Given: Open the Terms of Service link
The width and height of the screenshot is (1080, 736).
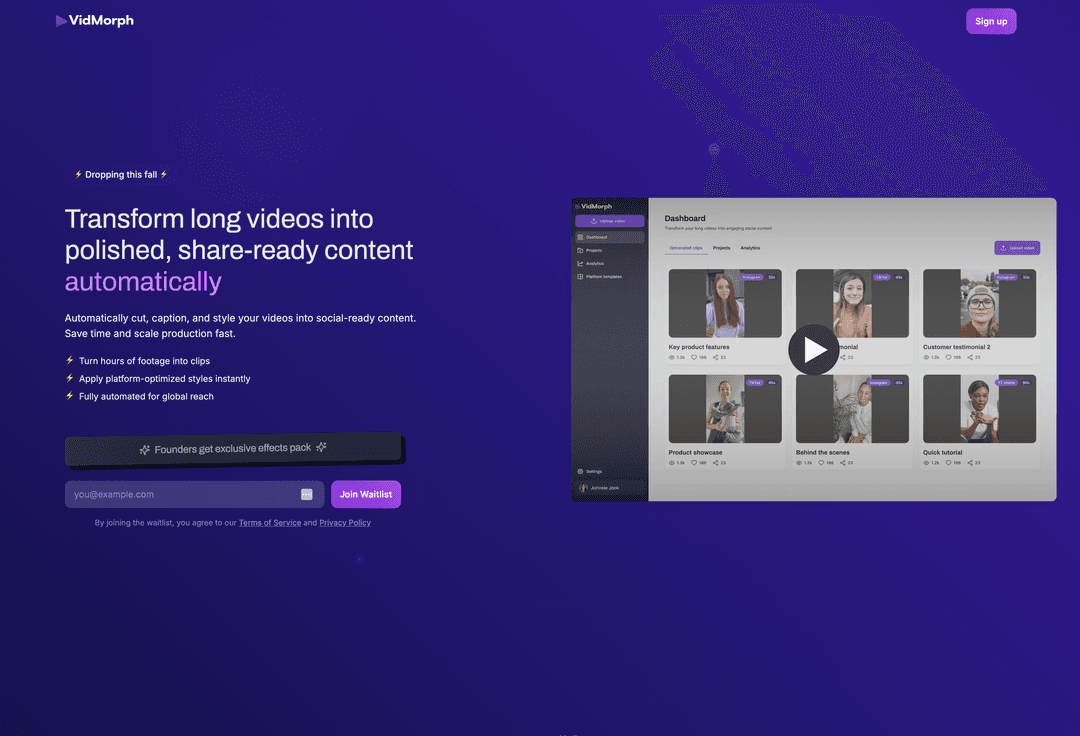Looking at the screenshot, I should pos(269,522).
